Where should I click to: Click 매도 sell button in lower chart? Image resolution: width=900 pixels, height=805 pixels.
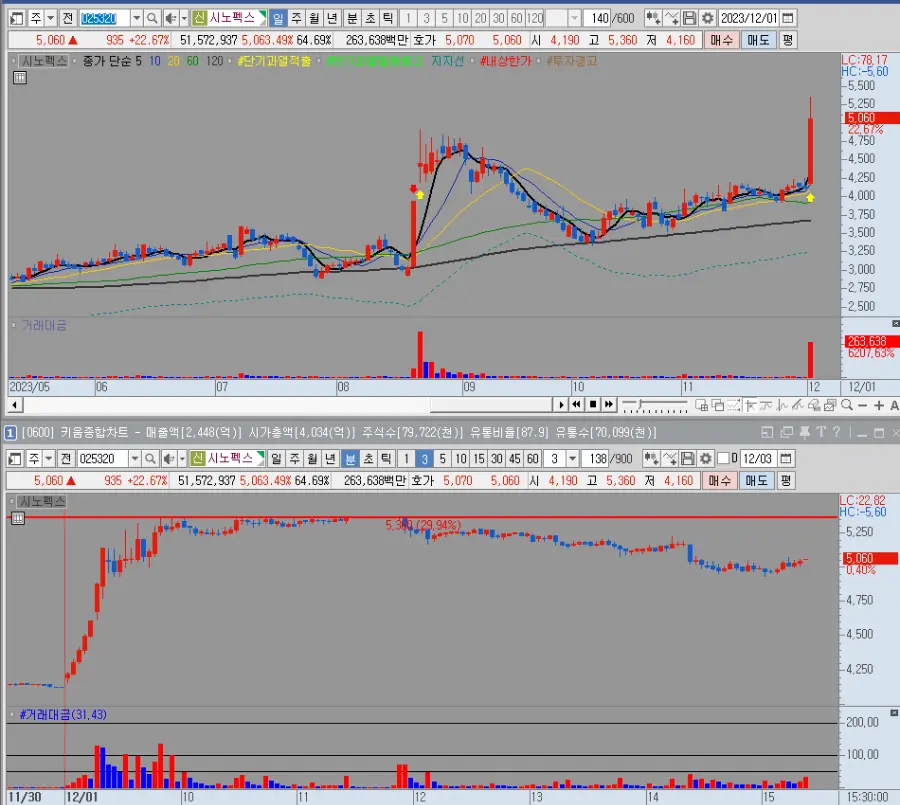(757, 481)
